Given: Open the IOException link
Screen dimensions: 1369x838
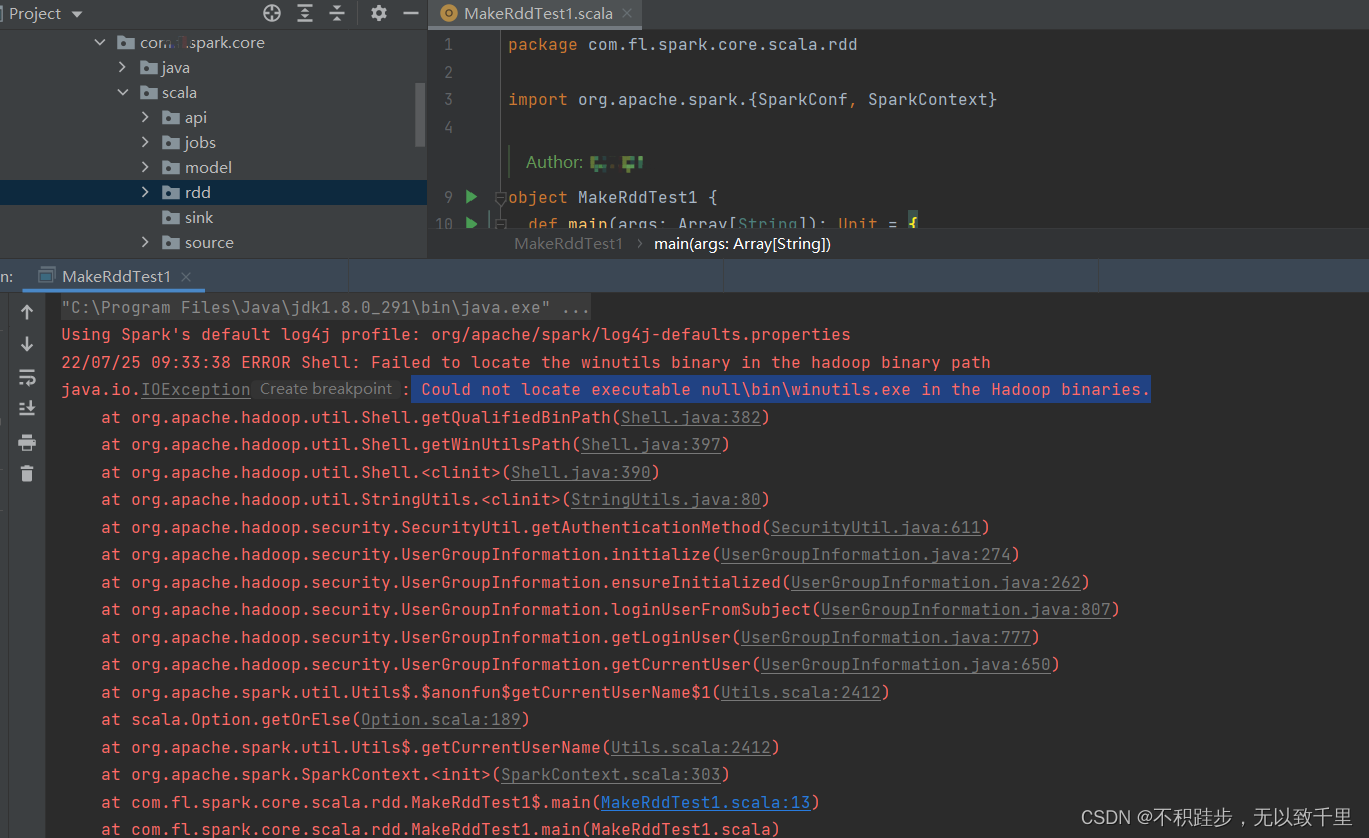Looking at the screenshot, I should click(195, 390).
